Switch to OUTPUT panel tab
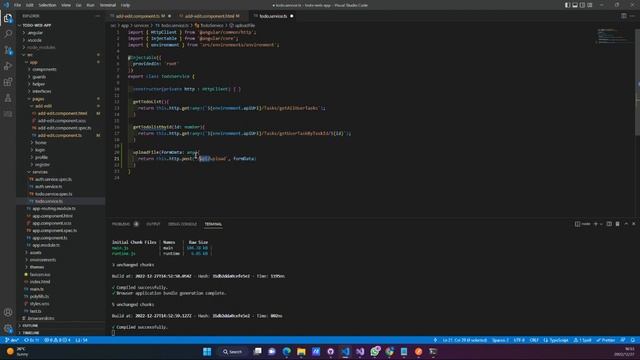 coord(153,224)
